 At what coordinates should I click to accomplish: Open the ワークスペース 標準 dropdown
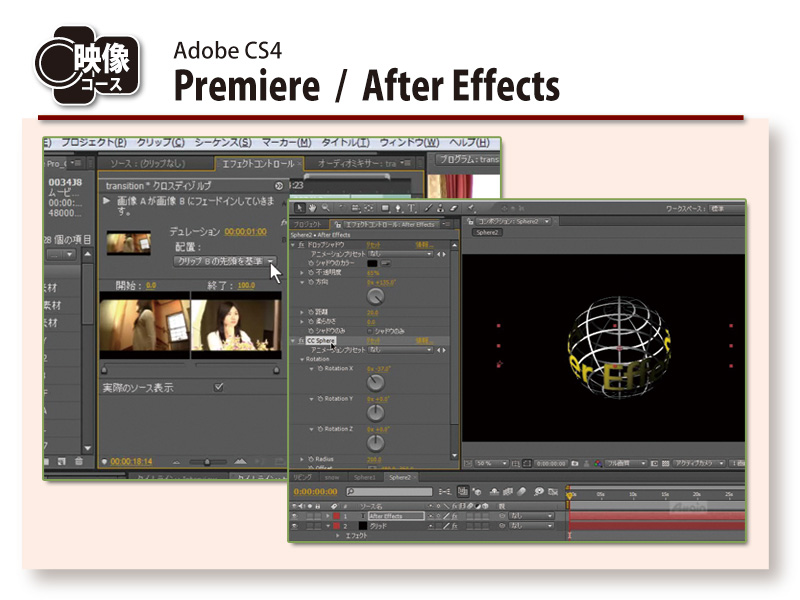tap(727, 208)
